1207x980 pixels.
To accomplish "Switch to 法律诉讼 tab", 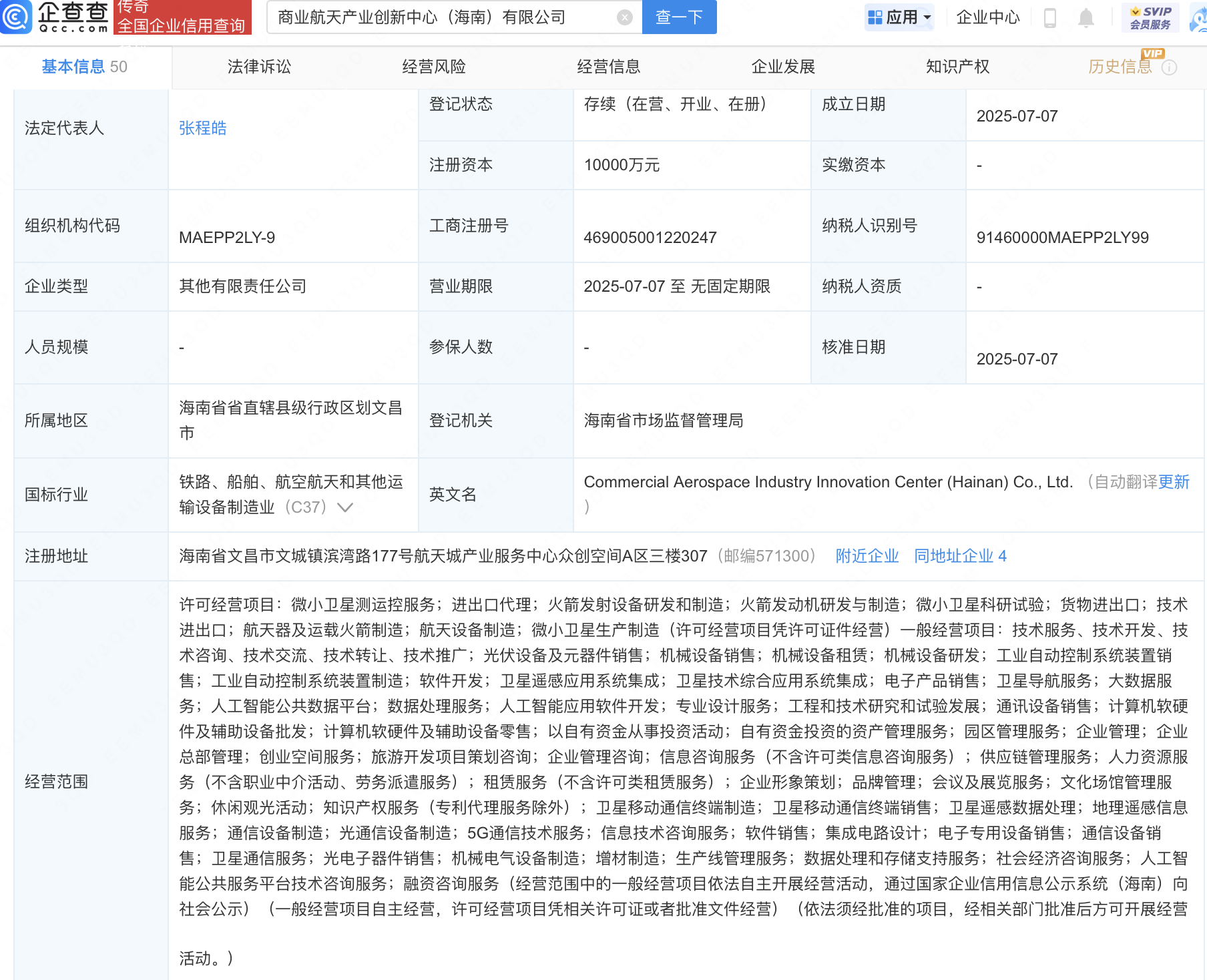I will [x=259, y=67].
